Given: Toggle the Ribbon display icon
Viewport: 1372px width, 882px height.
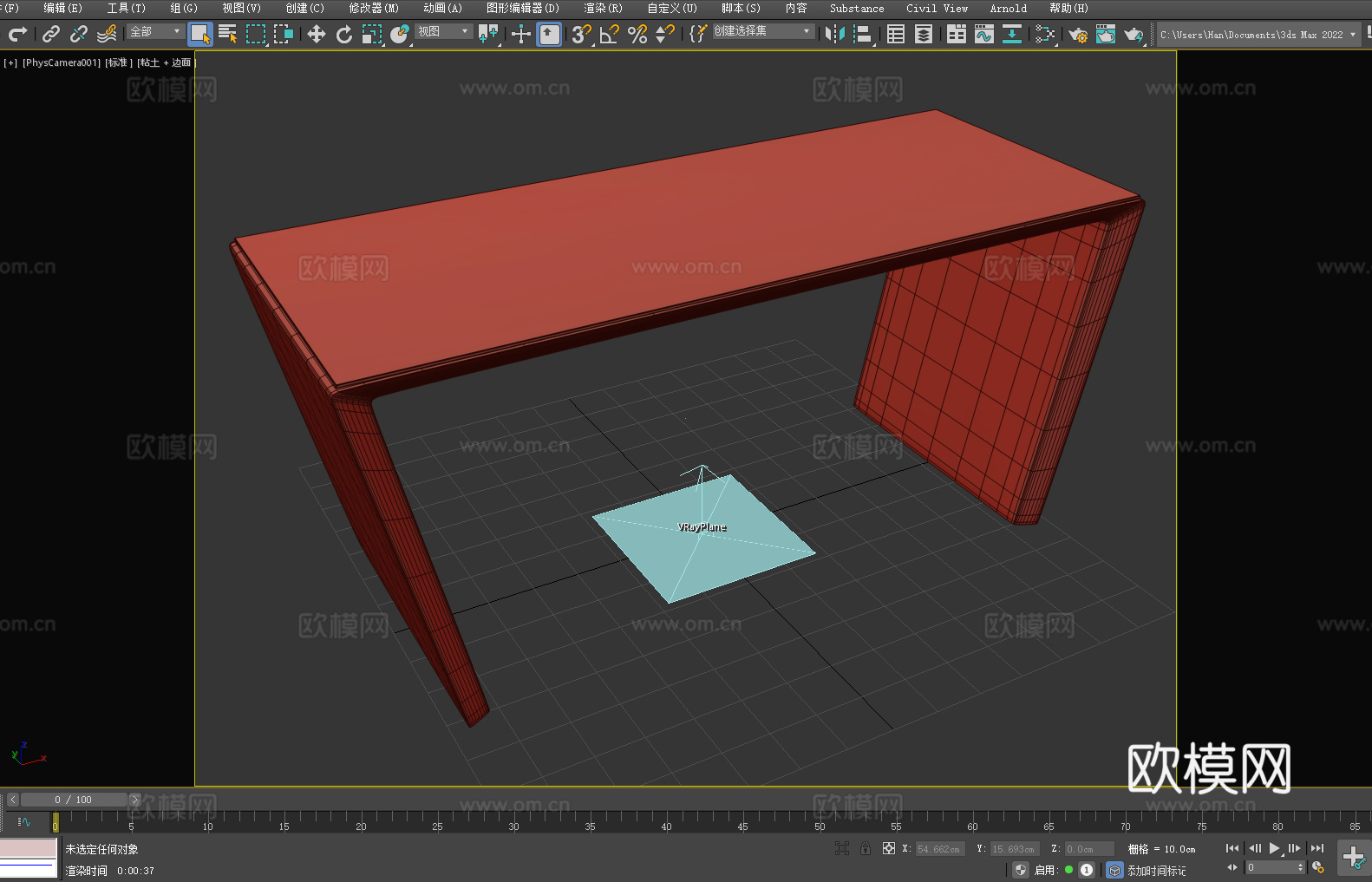Looking at the screenshot, I should 957,34.
